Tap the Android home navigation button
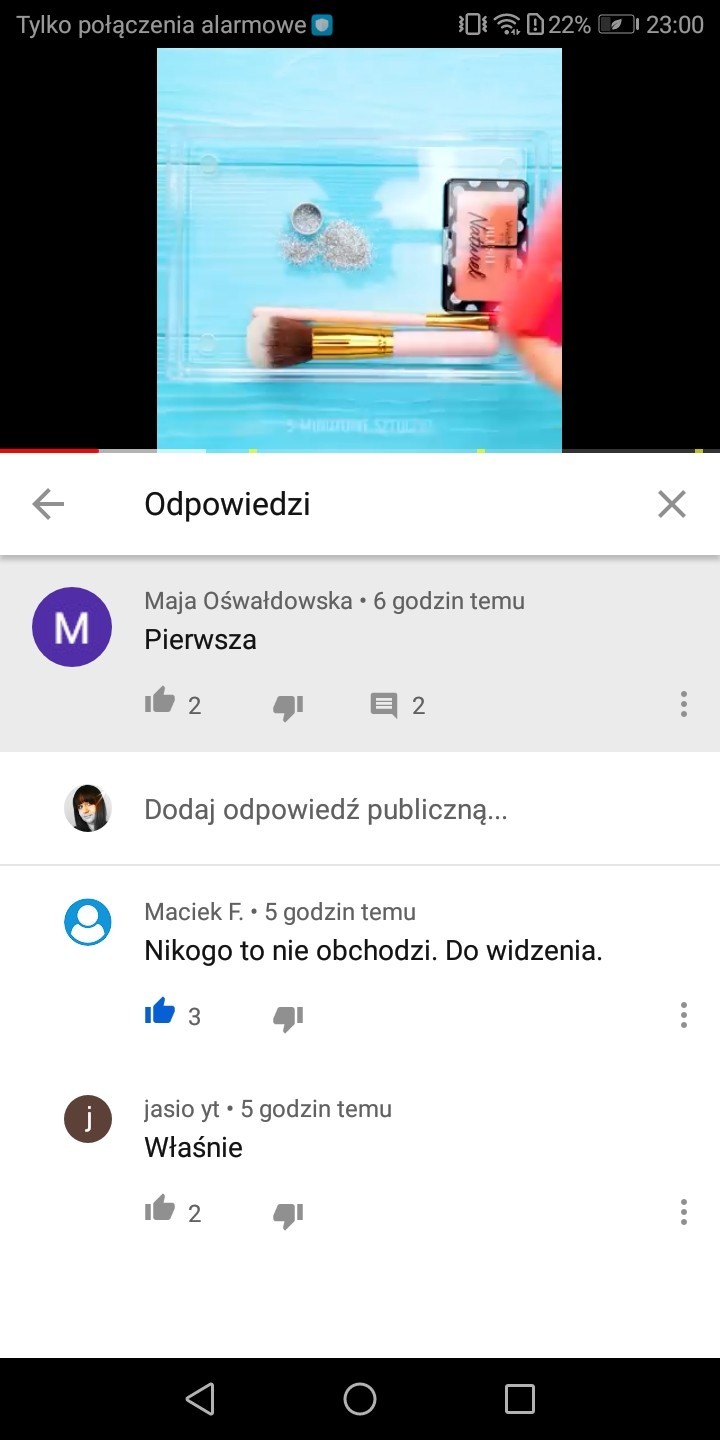This screenshot has width=720, height=1440. [360, 1399]
